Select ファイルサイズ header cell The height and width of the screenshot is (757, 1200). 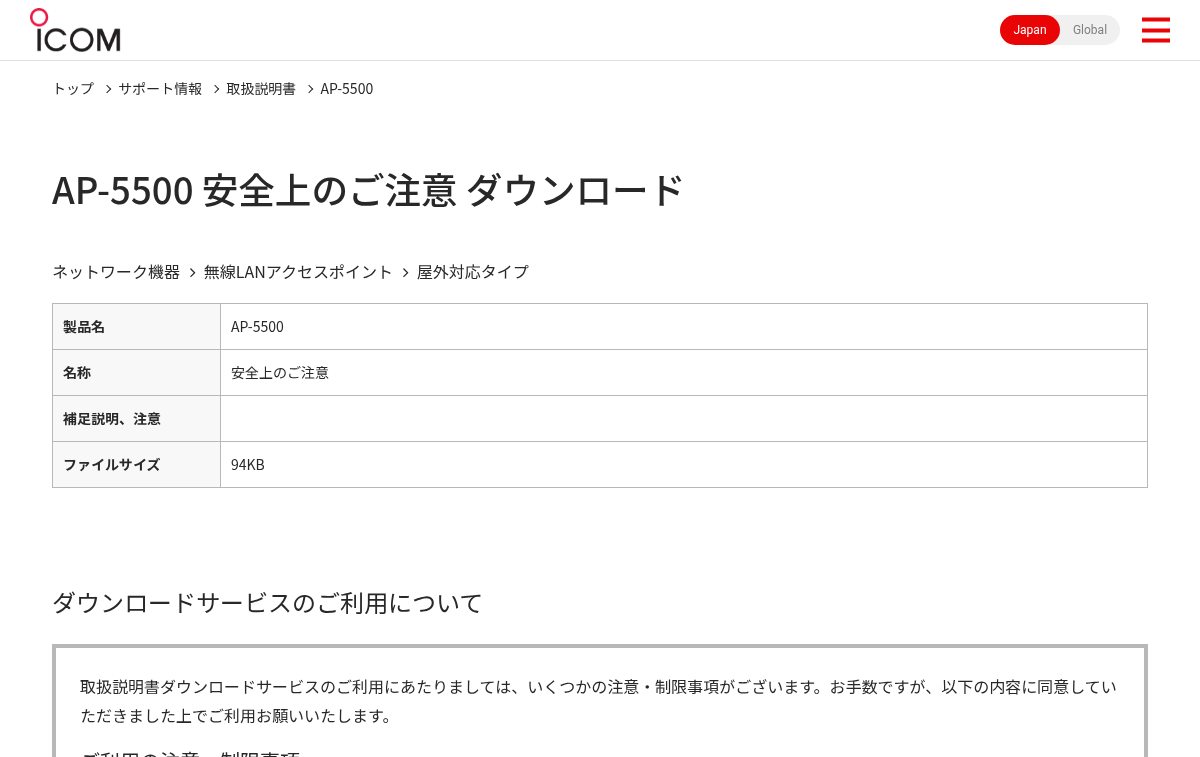(x=136, y=465)
